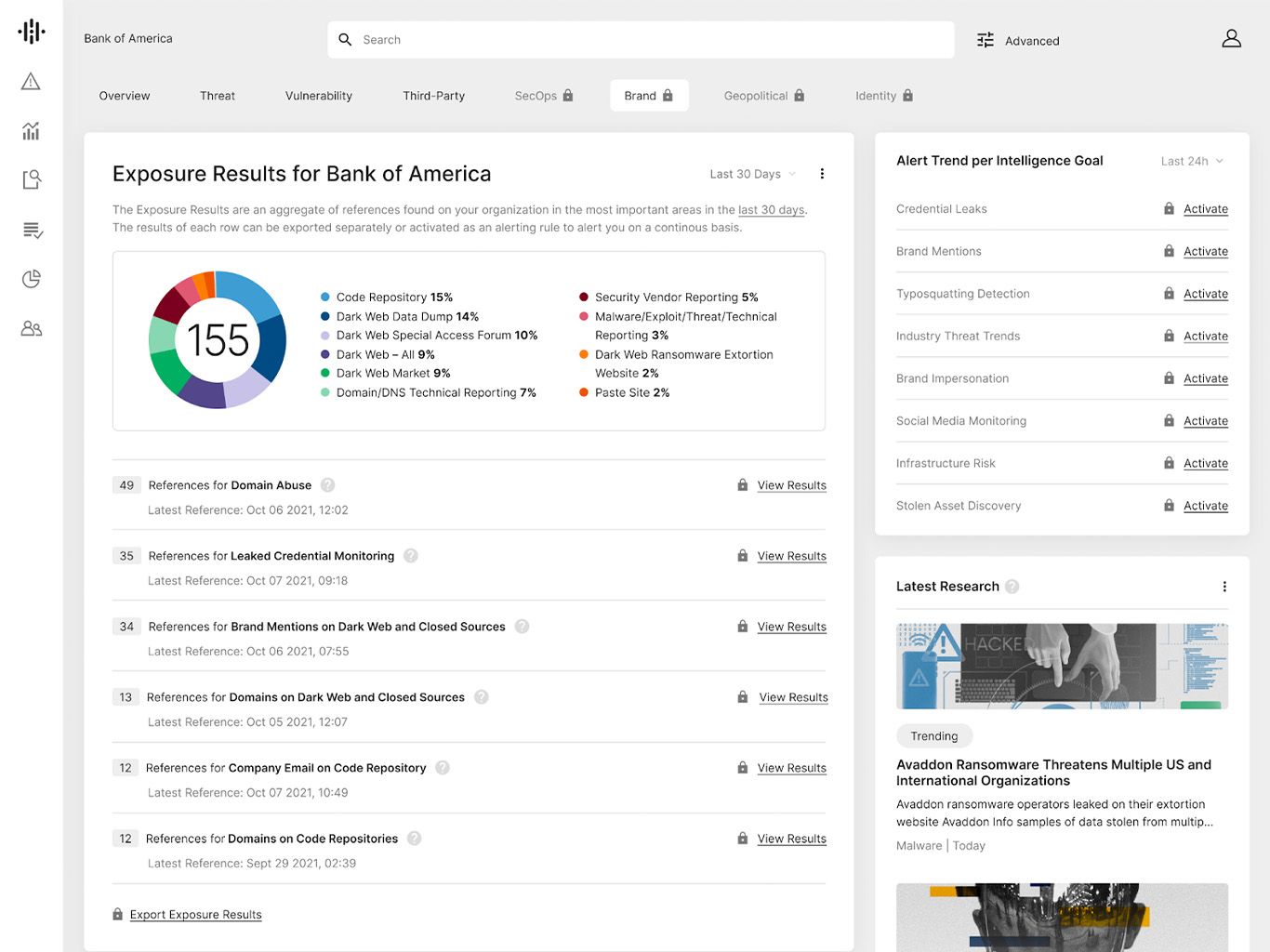This screenshot has height=952, width=1270.
Task: Click help icon beside Domains on Dark Web
Action: [482, 697]
